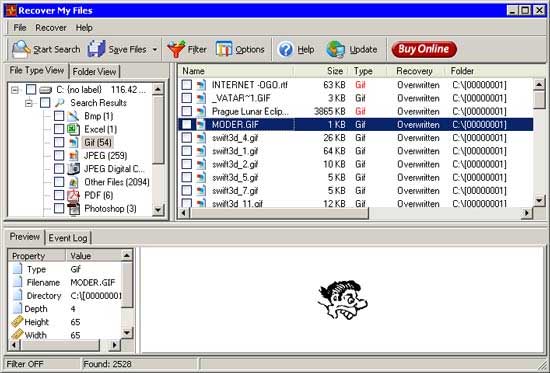Click tree panel scrollbar down arrow

click(158, 210)
